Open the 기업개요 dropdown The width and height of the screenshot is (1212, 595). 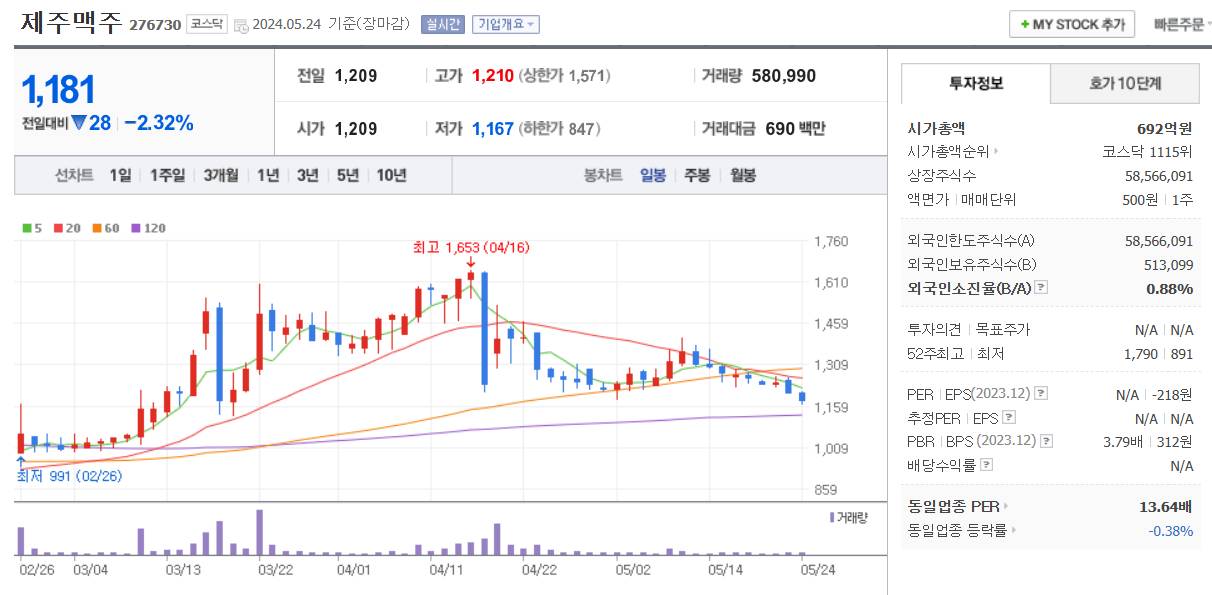tap(503, 24)
